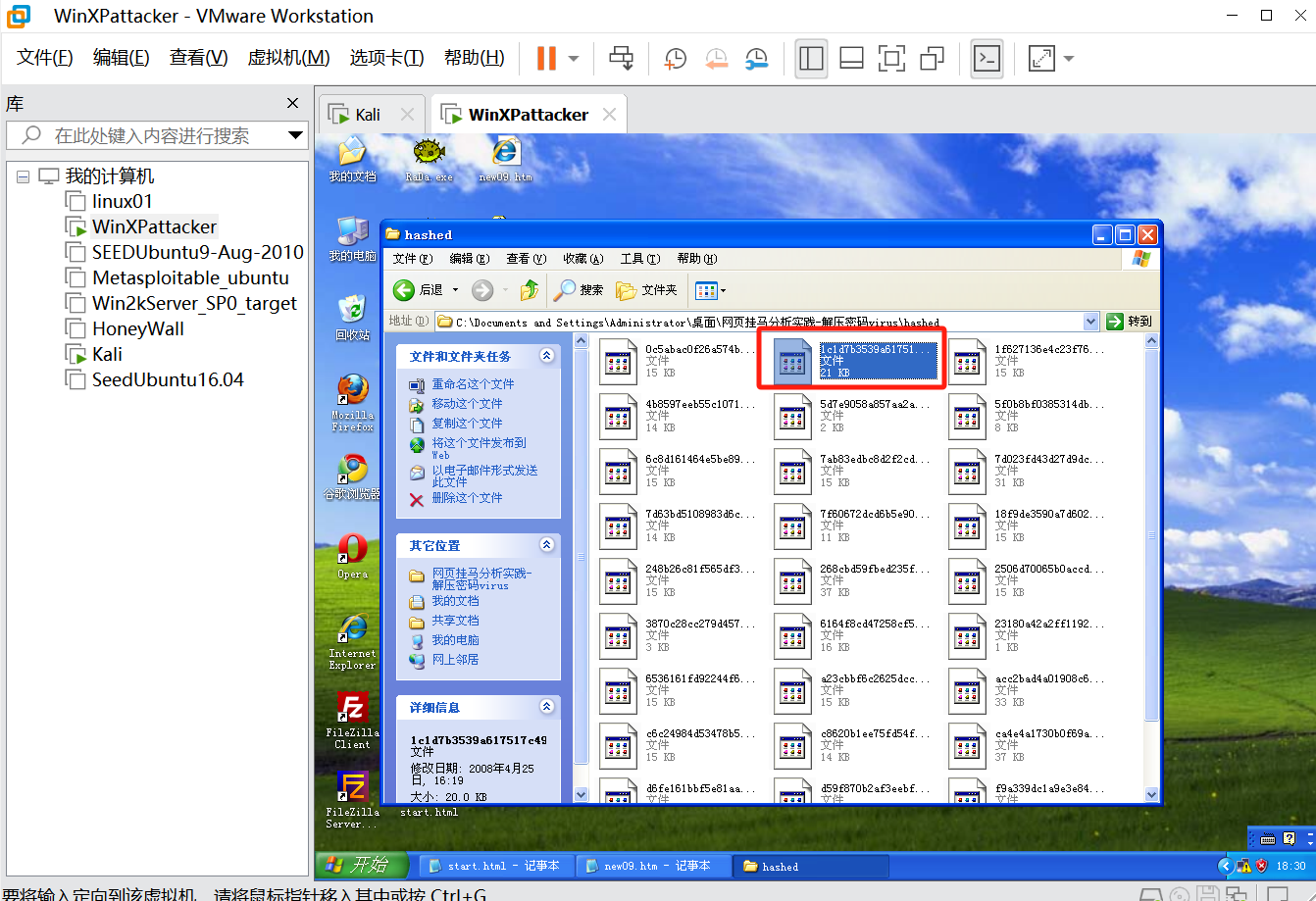Open 网上邻居 under other places
This screenshot has height=901, width=1316.
[x=455, y=660]
